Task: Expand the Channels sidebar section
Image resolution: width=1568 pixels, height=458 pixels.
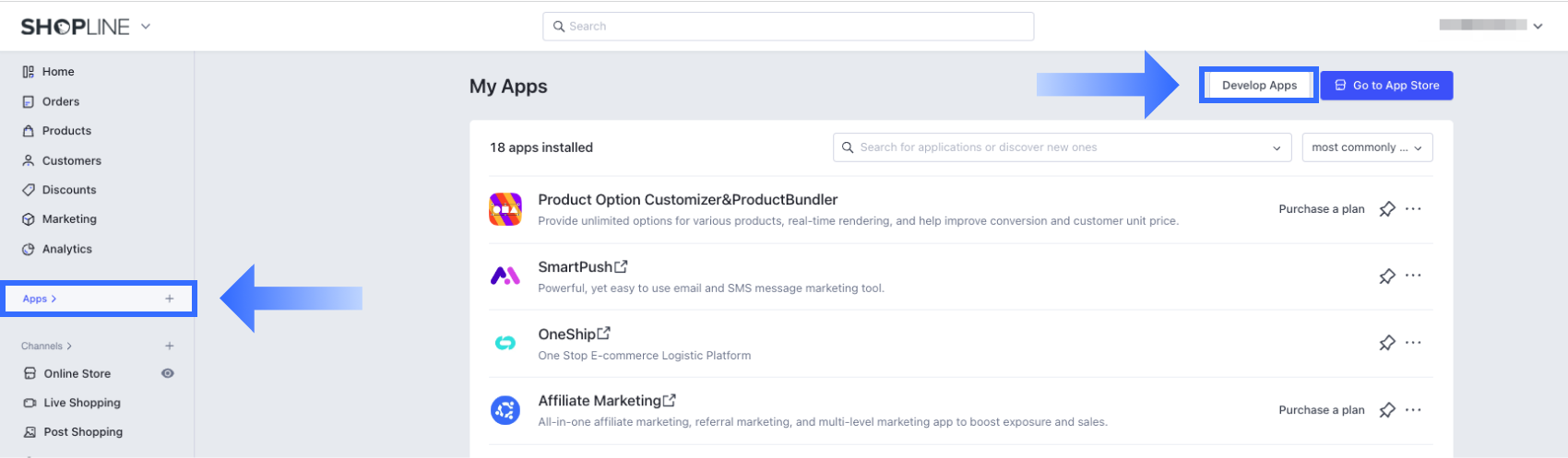Action: point(46,346)
